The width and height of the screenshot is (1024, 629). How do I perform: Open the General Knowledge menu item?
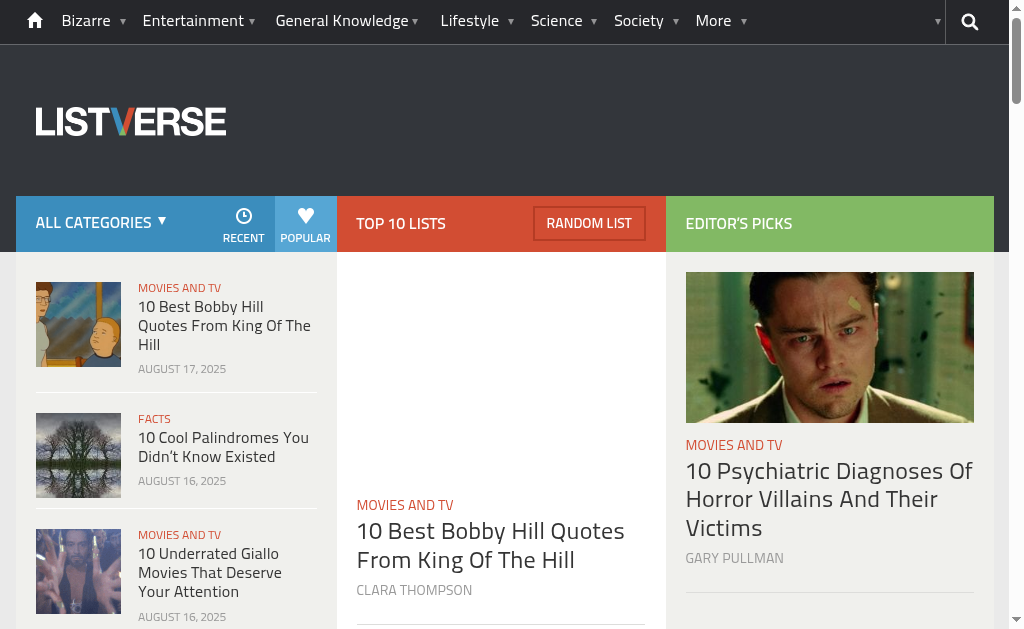[342, 21]
